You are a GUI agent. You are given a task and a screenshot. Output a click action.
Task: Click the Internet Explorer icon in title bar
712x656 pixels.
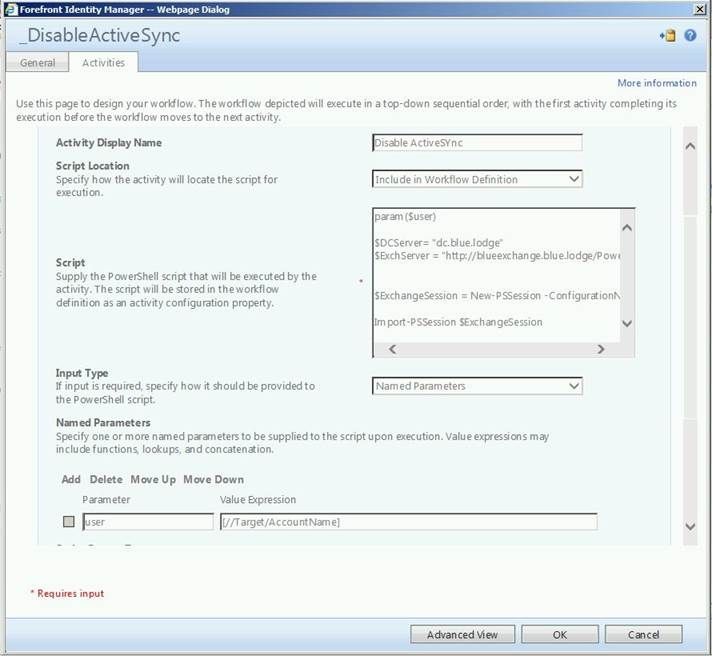(x=11, y=9)
